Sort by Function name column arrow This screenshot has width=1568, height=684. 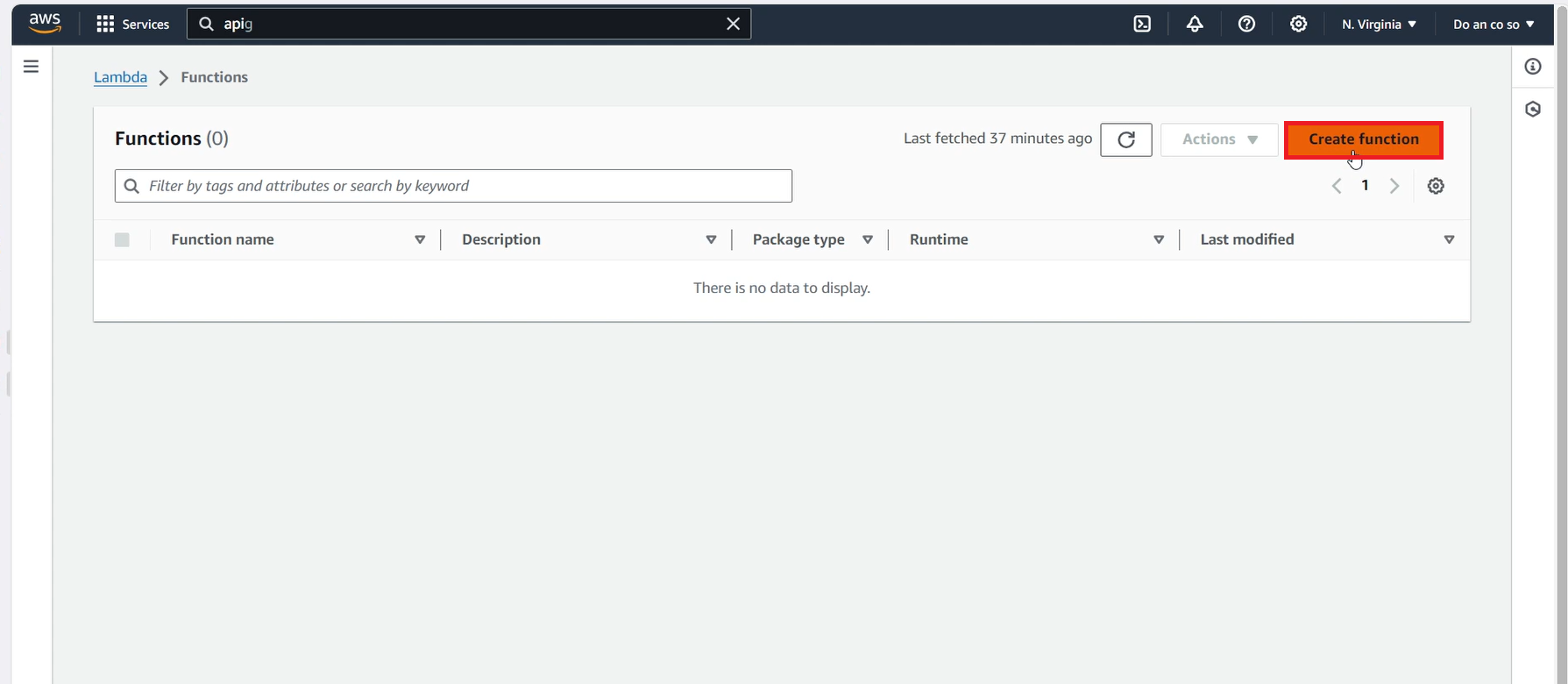(420, 239)
